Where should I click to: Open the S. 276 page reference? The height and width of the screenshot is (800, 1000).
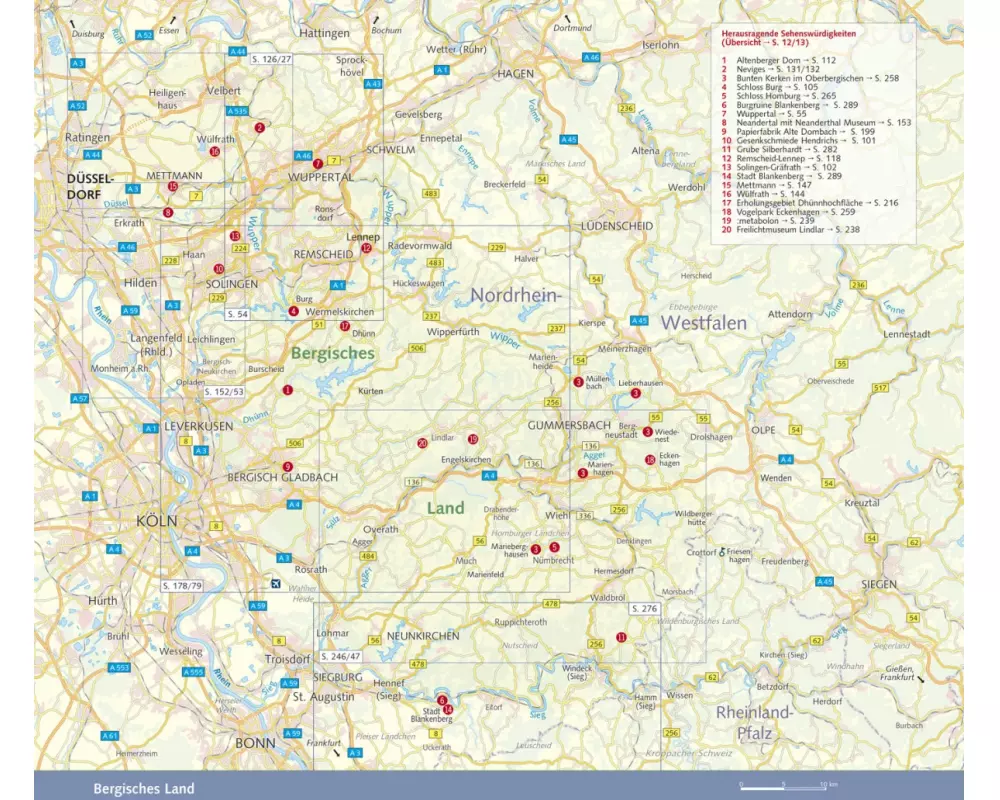(x=645, y=608)
